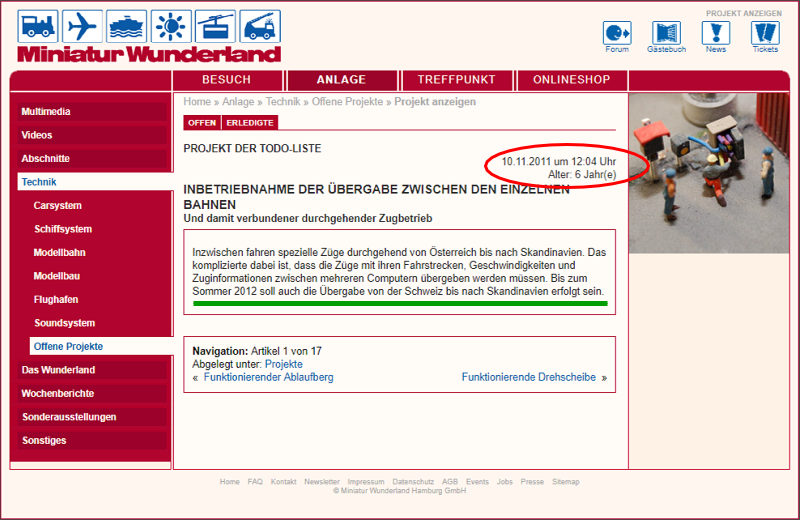Open the Forum icon
This screenshot has width=800, height=520.
[617, 37]
